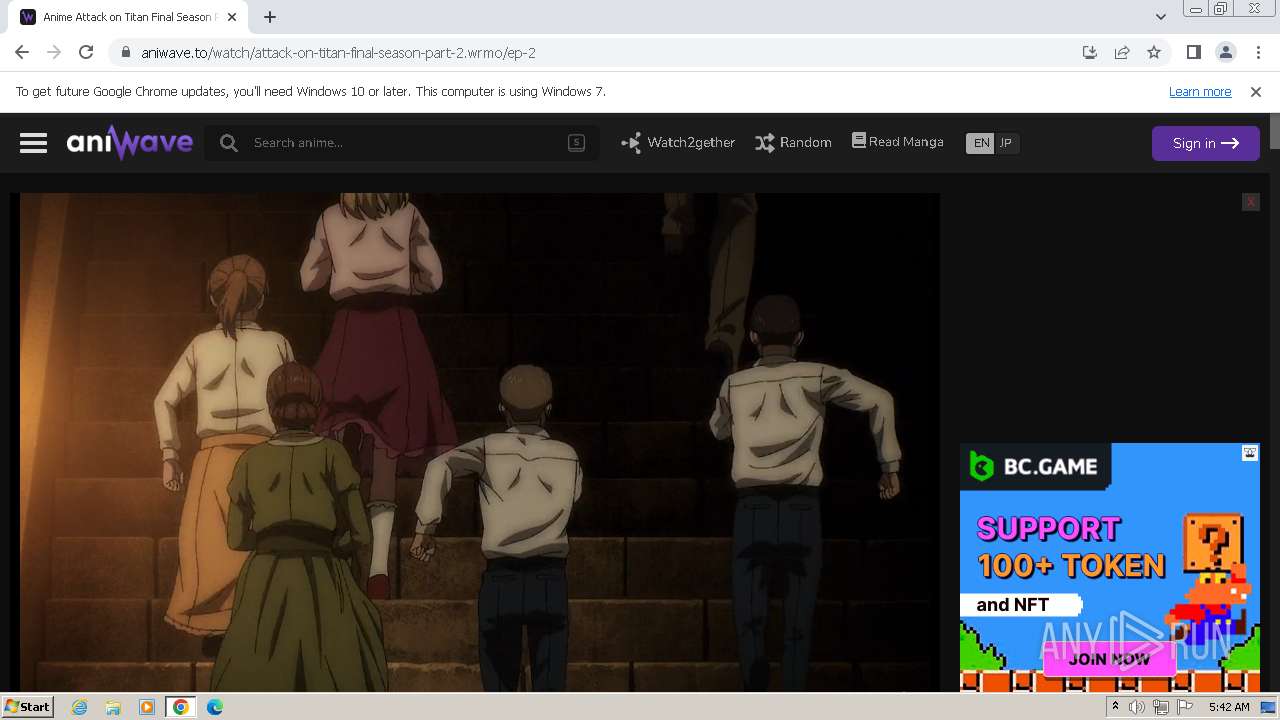1280x720 pixels.
Task: Open a Random anime
Action: point(793,143)
